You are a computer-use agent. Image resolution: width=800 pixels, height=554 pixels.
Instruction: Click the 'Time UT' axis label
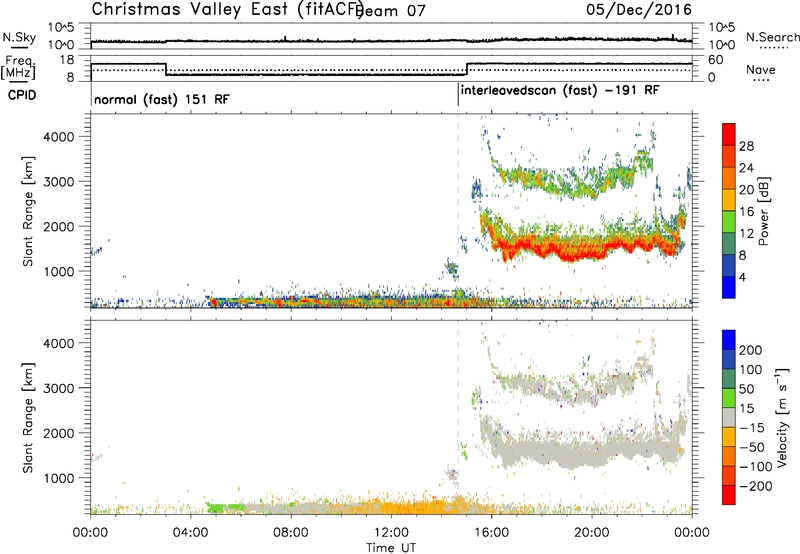pyautogui.click(x=391, y=548)
